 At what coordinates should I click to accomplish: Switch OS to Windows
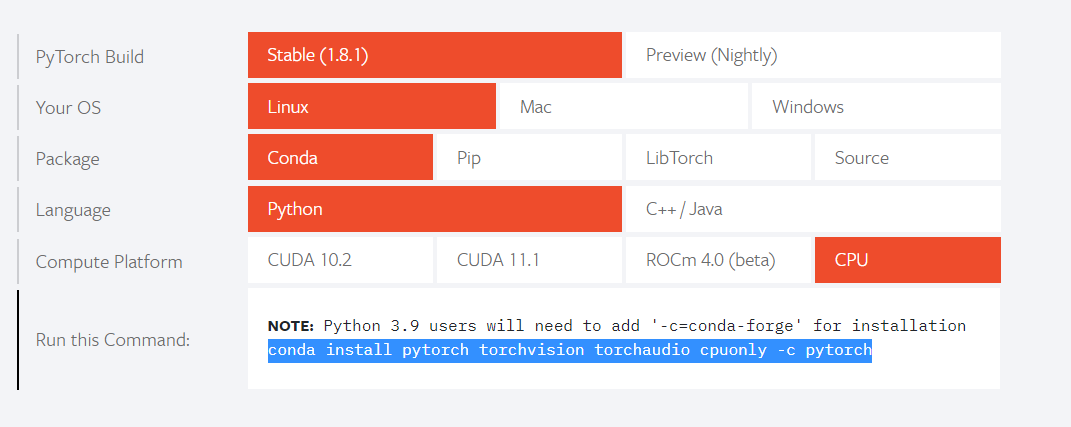876,107
